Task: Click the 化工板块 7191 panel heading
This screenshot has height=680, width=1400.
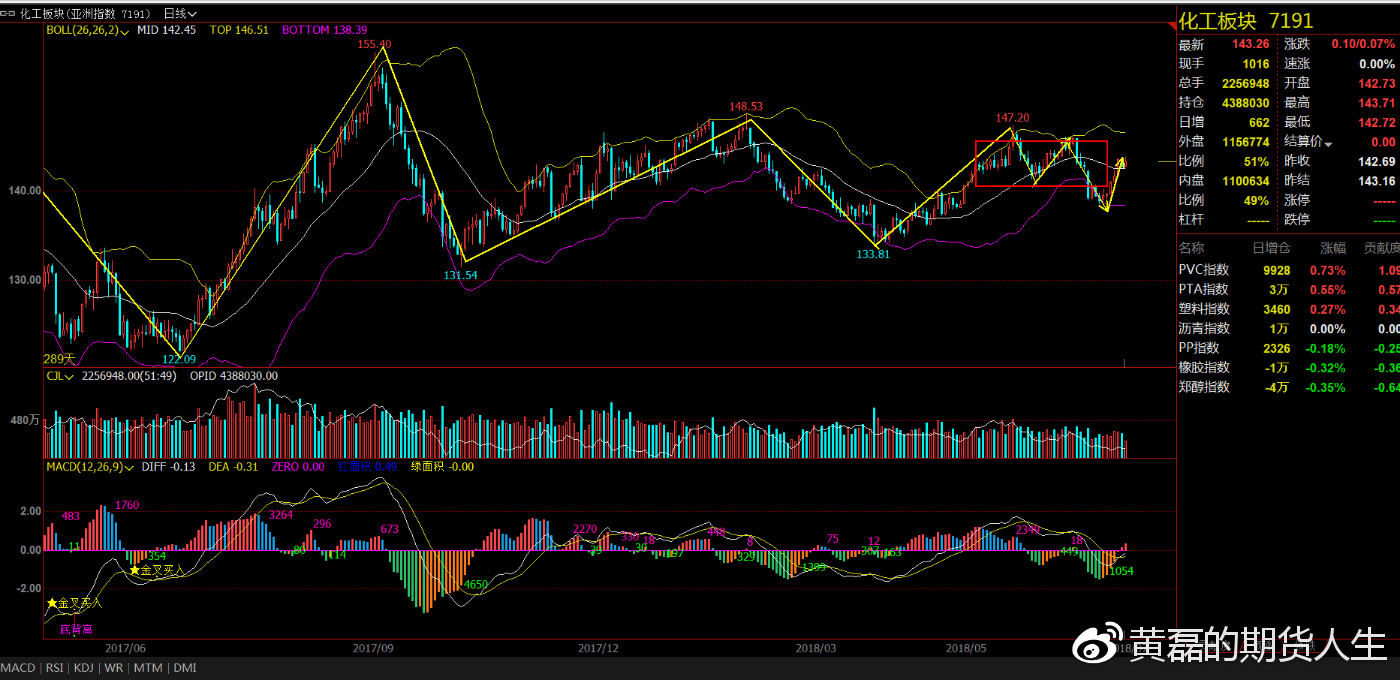Action: coord(1246,21)
